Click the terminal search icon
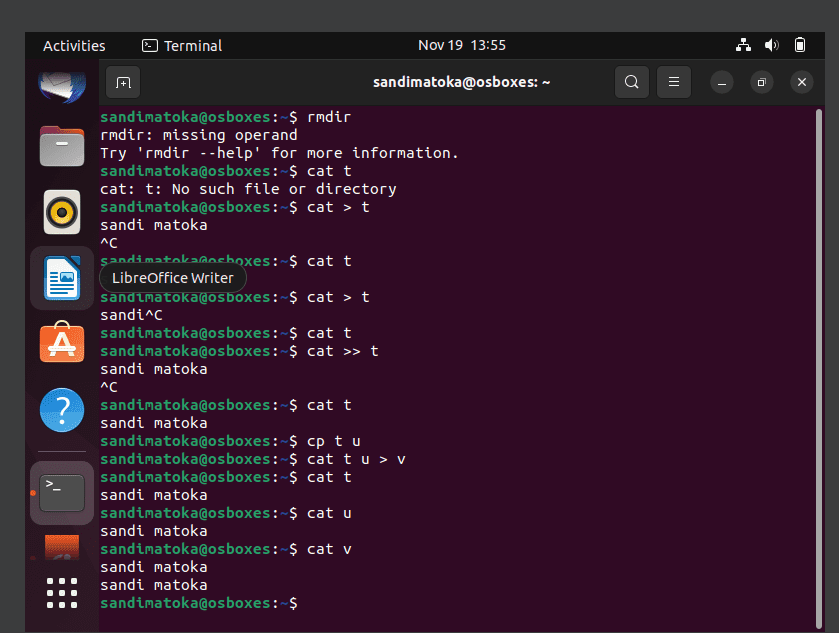 pos(631,82)
